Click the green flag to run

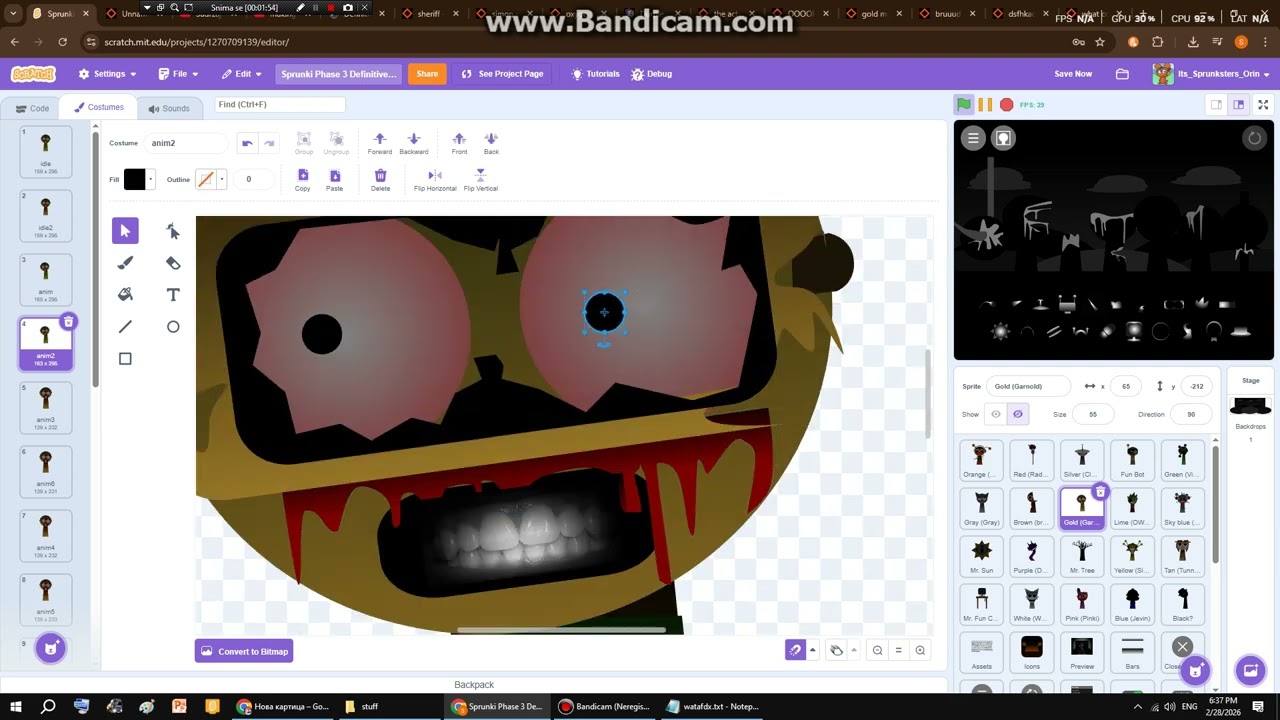click(x=963, y=105)
